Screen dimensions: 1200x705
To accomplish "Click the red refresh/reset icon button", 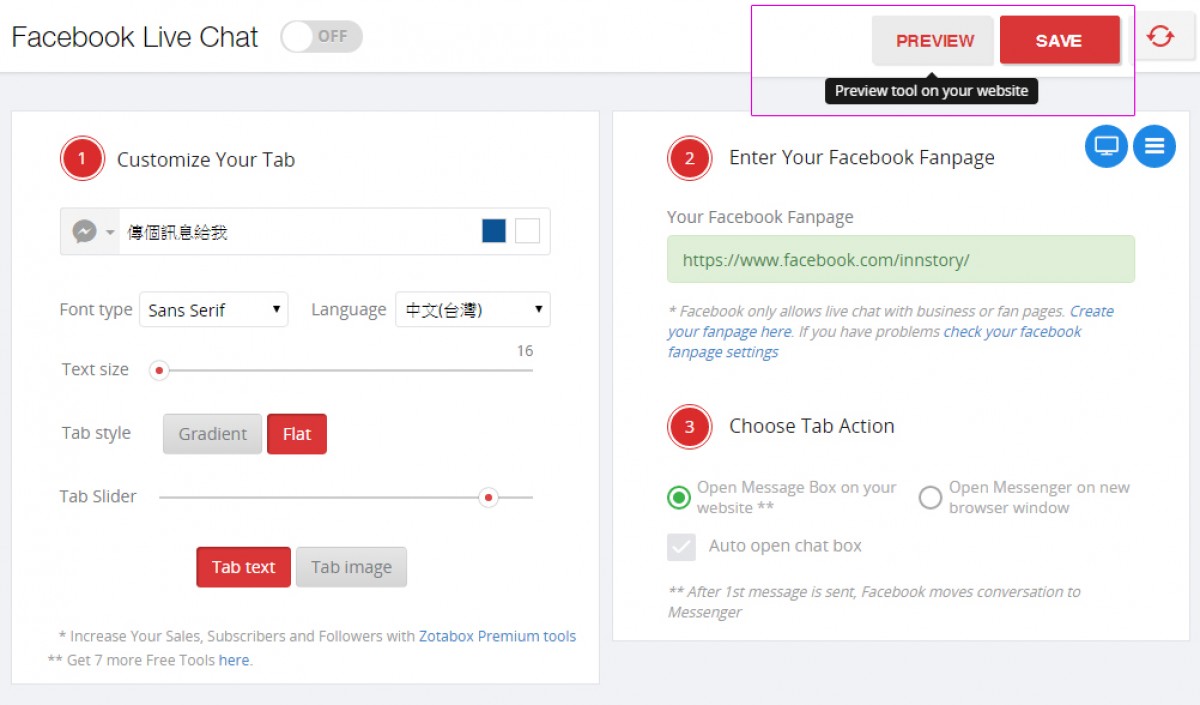I will [1160, 37].
